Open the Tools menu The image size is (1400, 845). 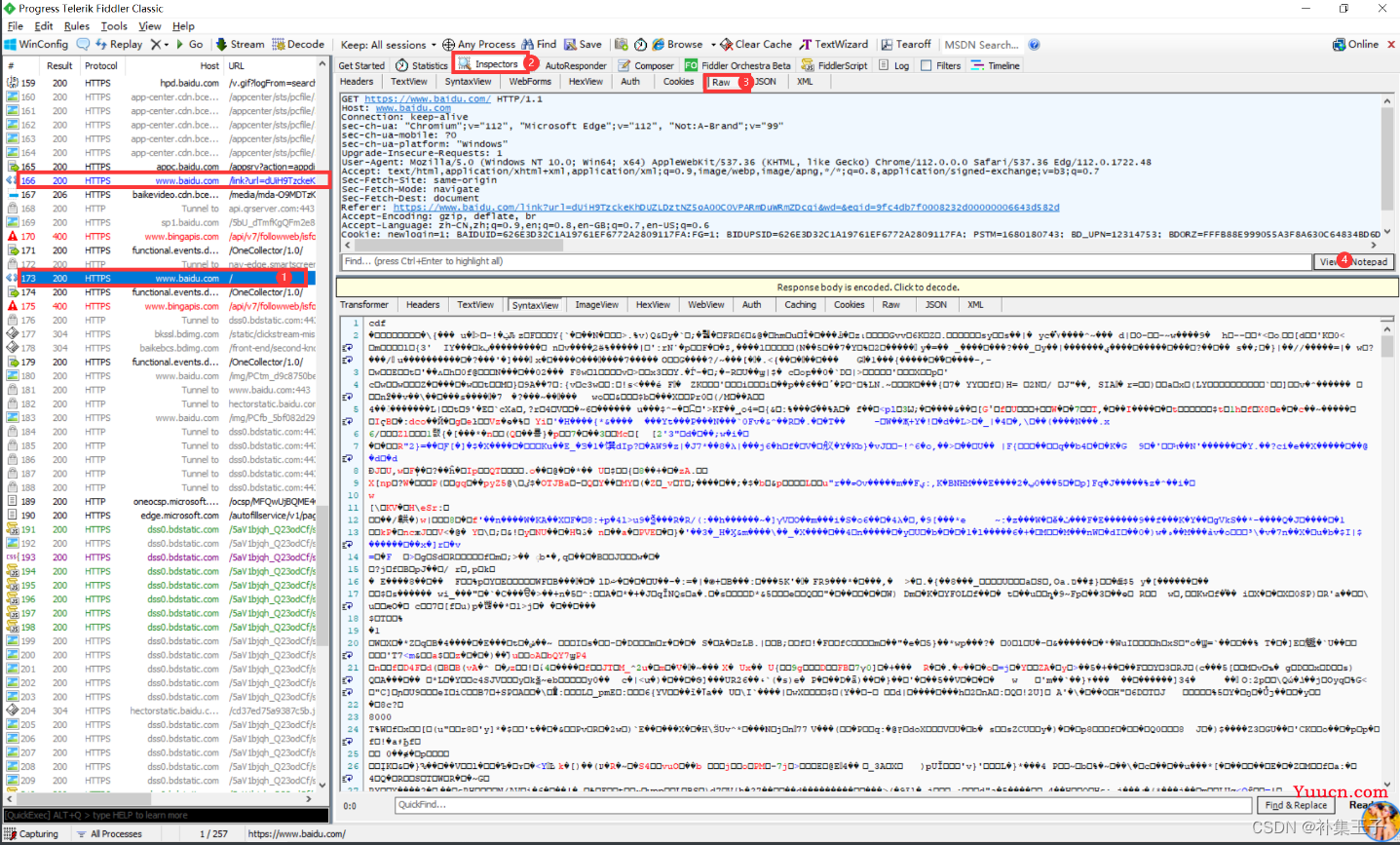point(114,26)
